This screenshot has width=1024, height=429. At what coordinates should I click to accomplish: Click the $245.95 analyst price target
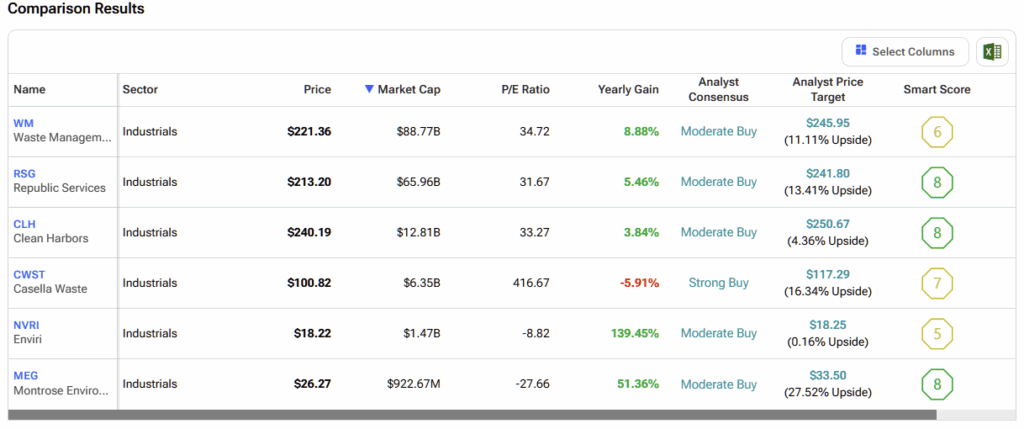pyautogui.click(x=828, y=123)
